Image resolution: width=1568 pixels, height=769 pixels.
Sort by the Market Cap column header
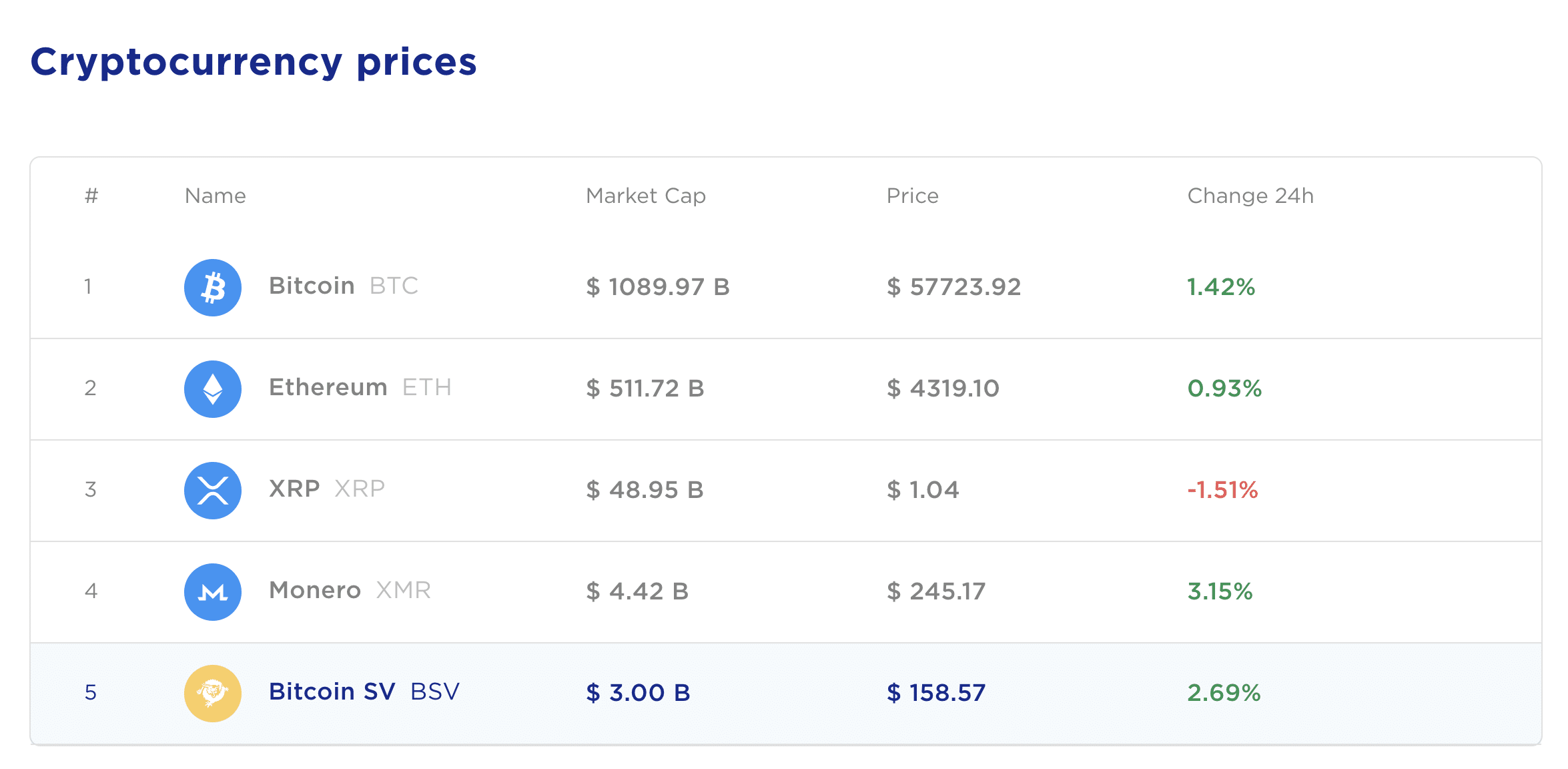(645, 196)
